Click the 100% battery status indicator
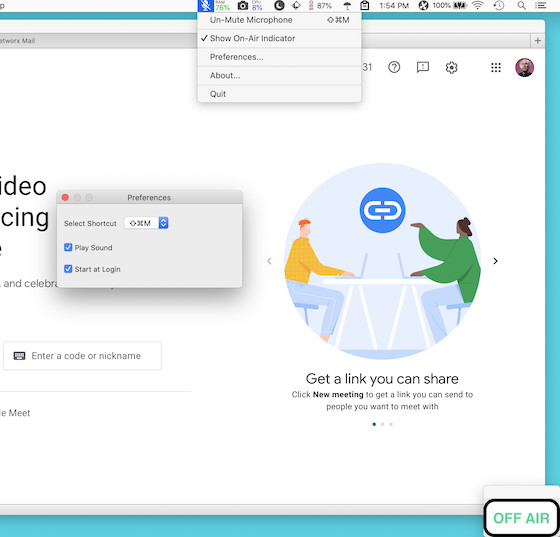 pos(449,6)
